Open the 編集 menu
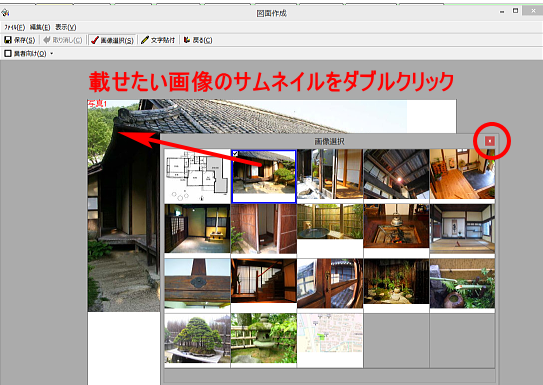 coord(40,27)
